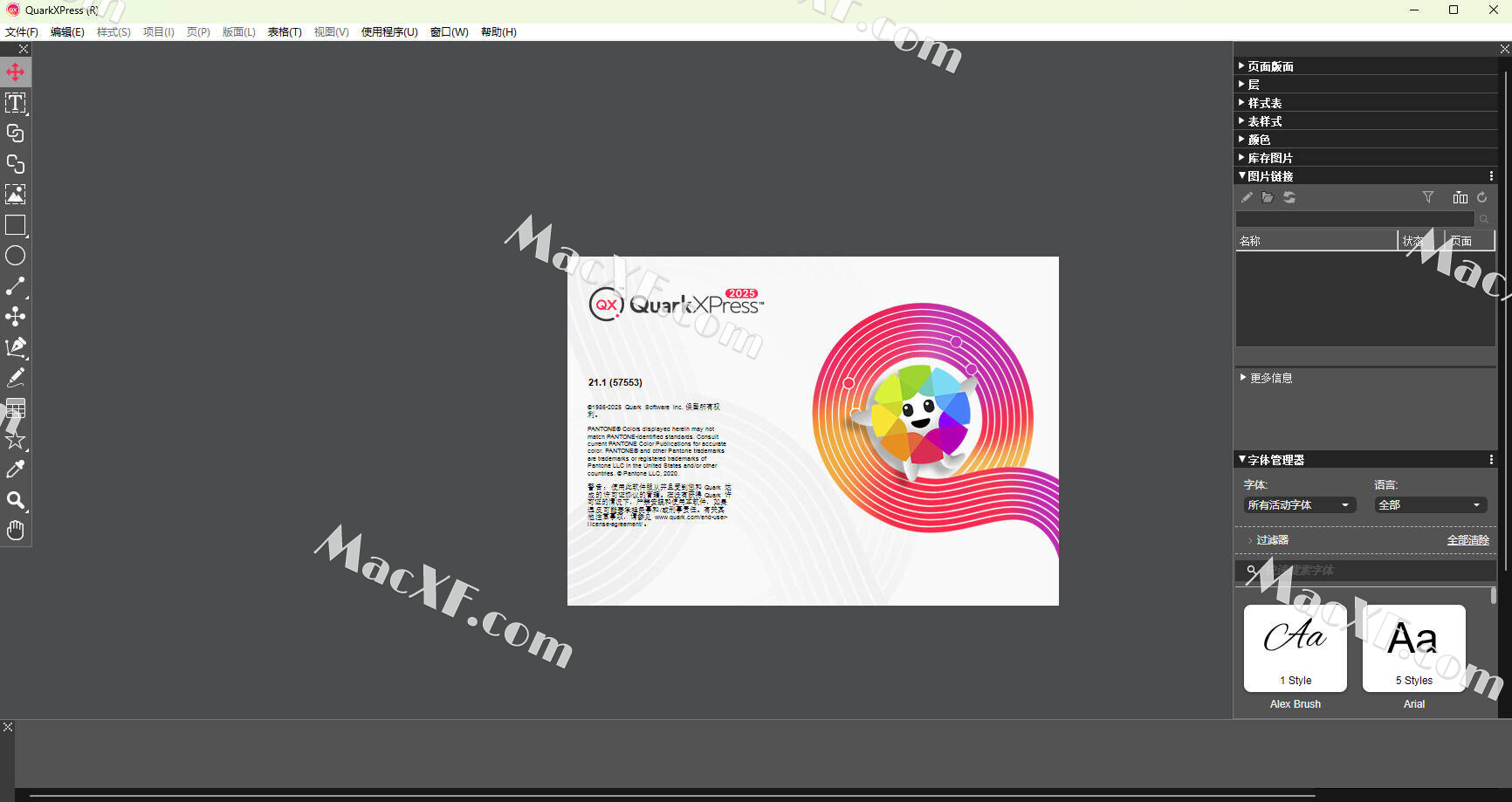Close the right panel dock
Viewport: 1512px width, 802px height.
click(1504, 50)
